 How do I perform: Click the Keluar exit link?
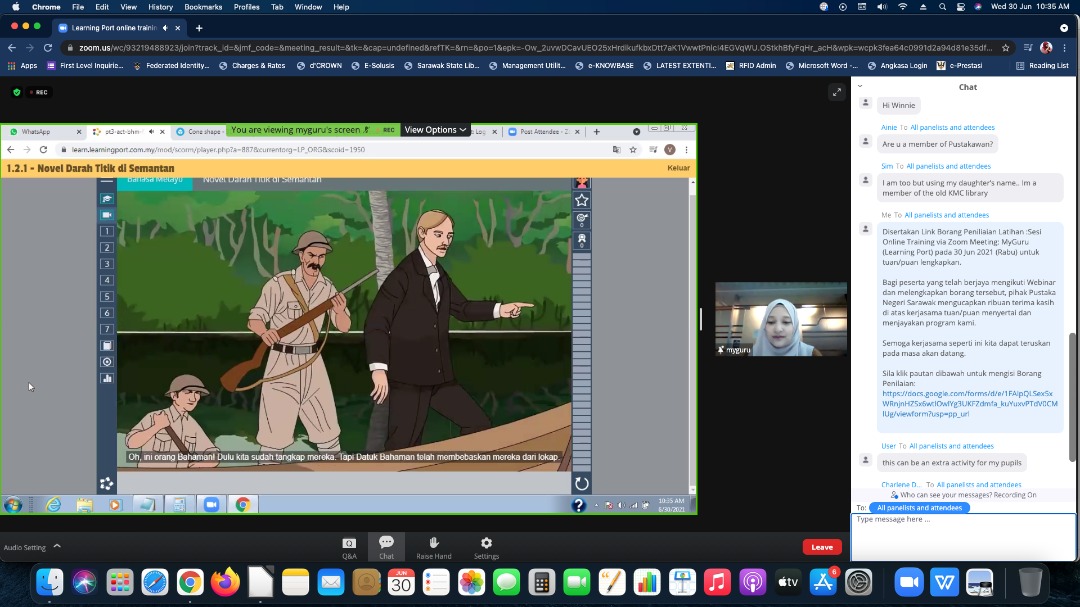(x=678, y=167)
